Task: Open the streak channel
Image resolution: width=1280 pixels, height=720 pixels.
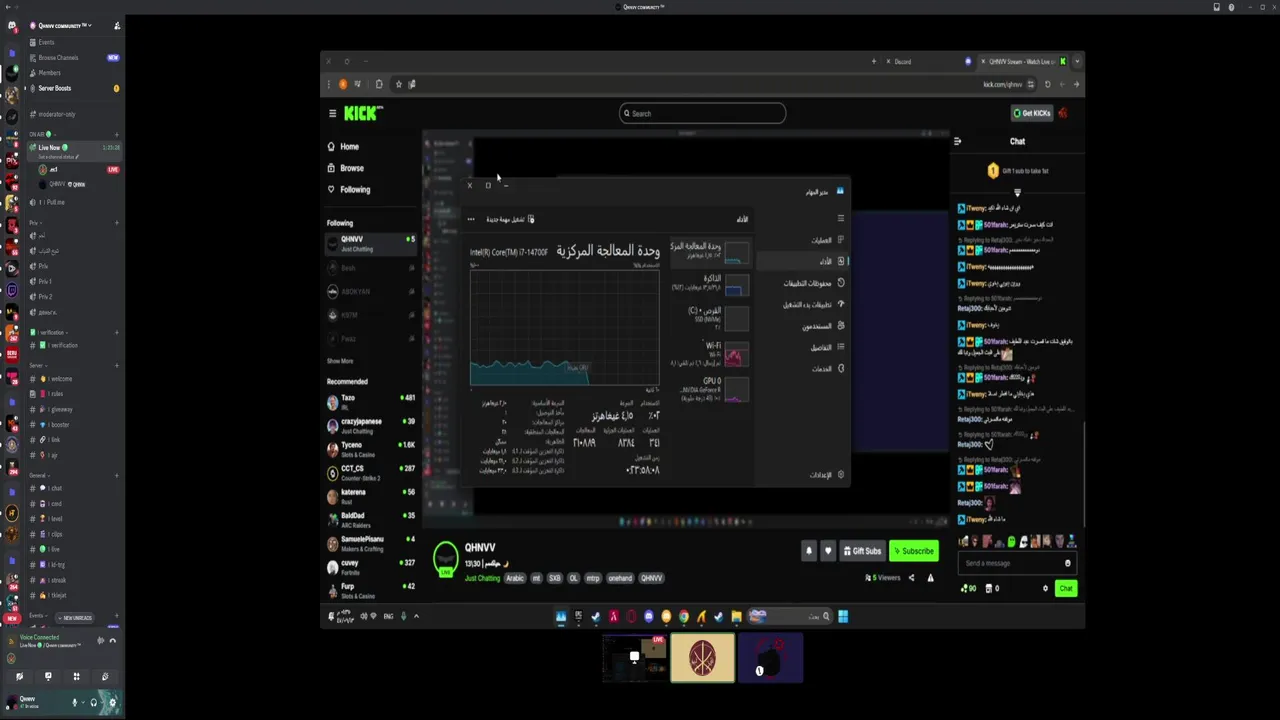Action: [x=72, y=580]
